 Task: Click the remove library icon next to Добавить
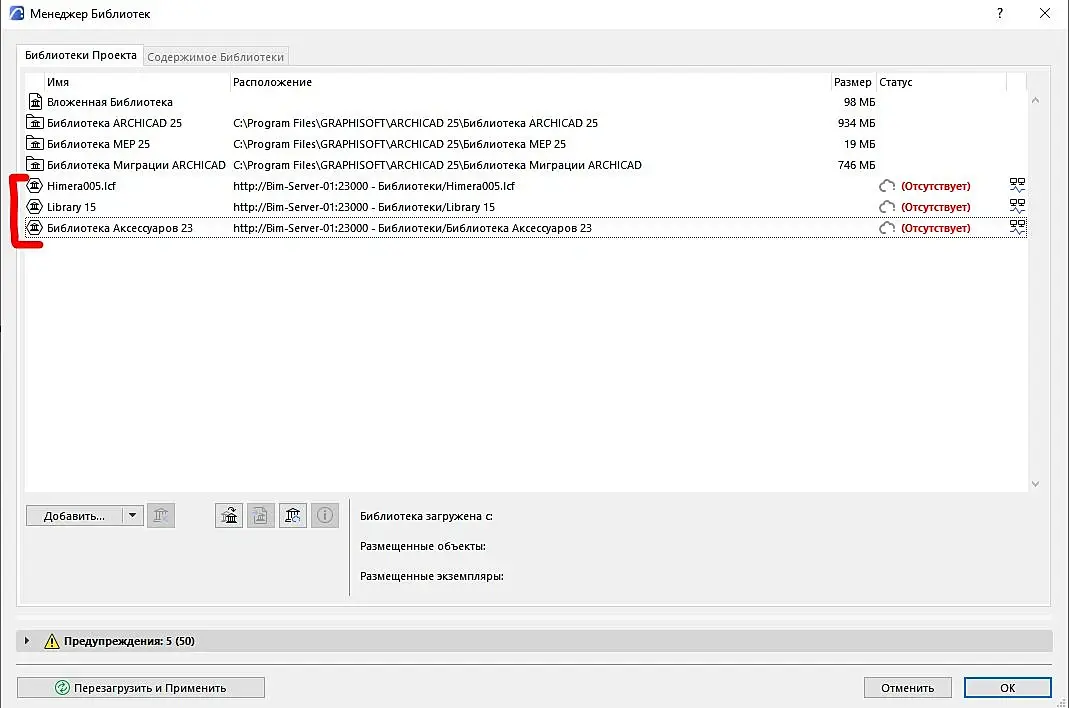(161, 515)
